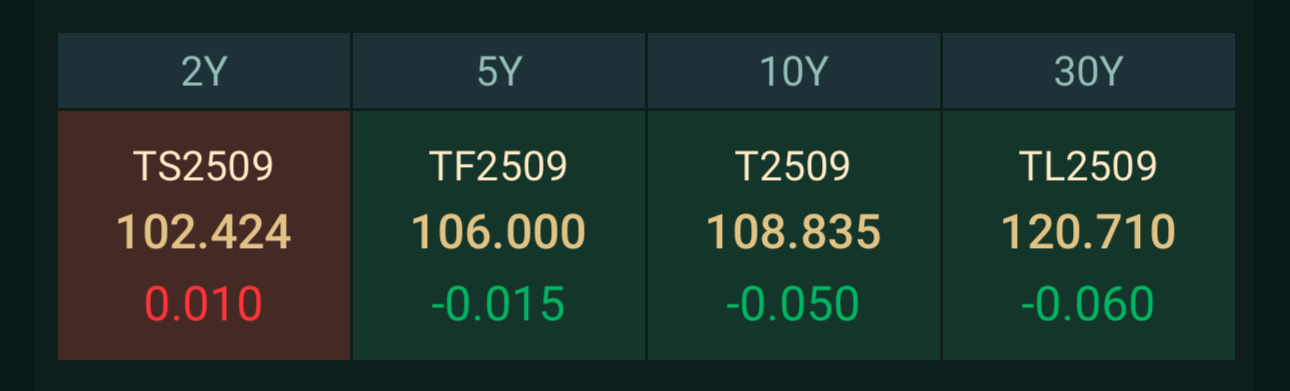The image size is (1290, 391).
Task: Select the red TS2509 quote card
Action: 204,235
